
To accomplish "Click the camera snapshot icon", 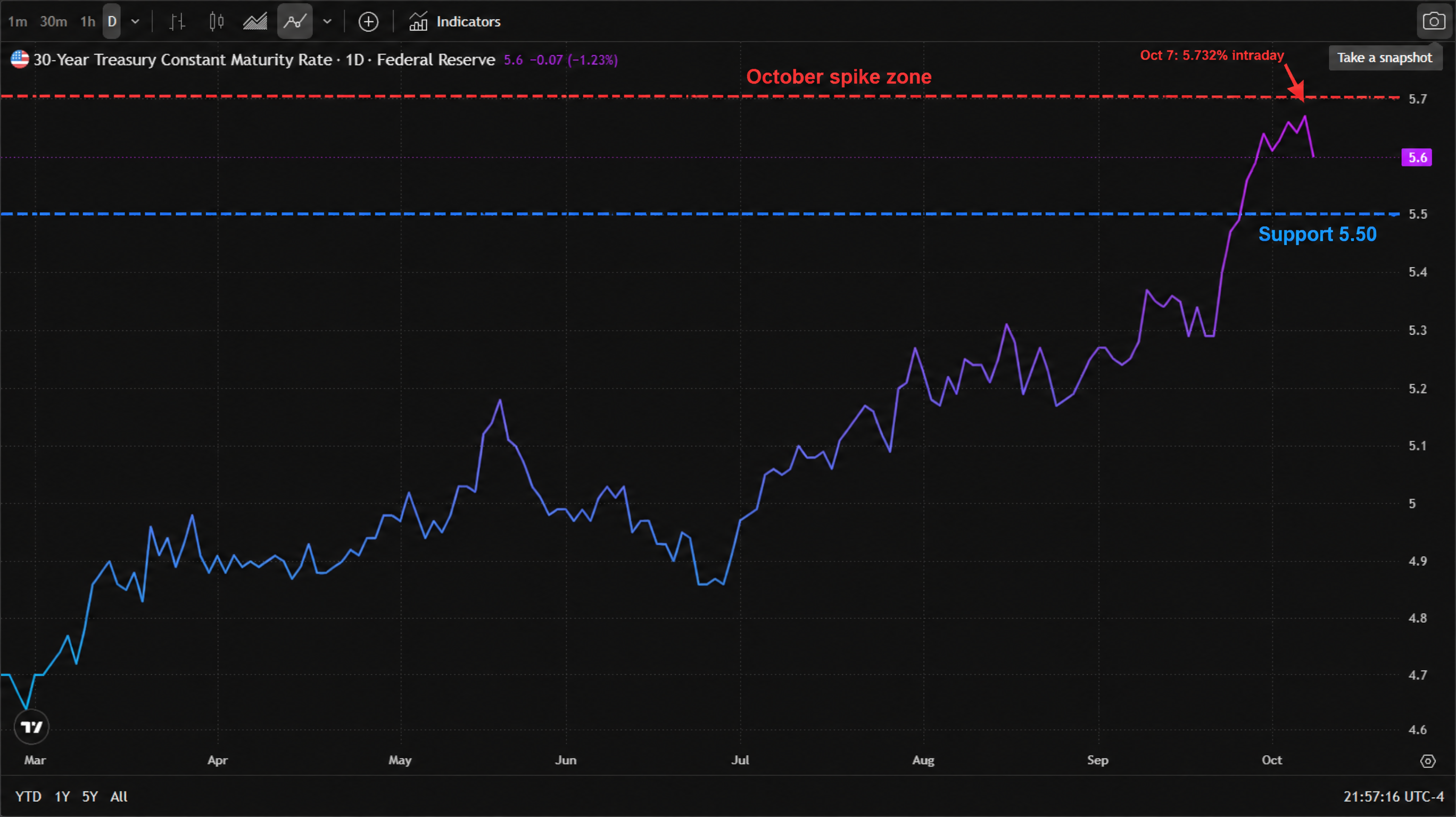I will pos(1434,21).
